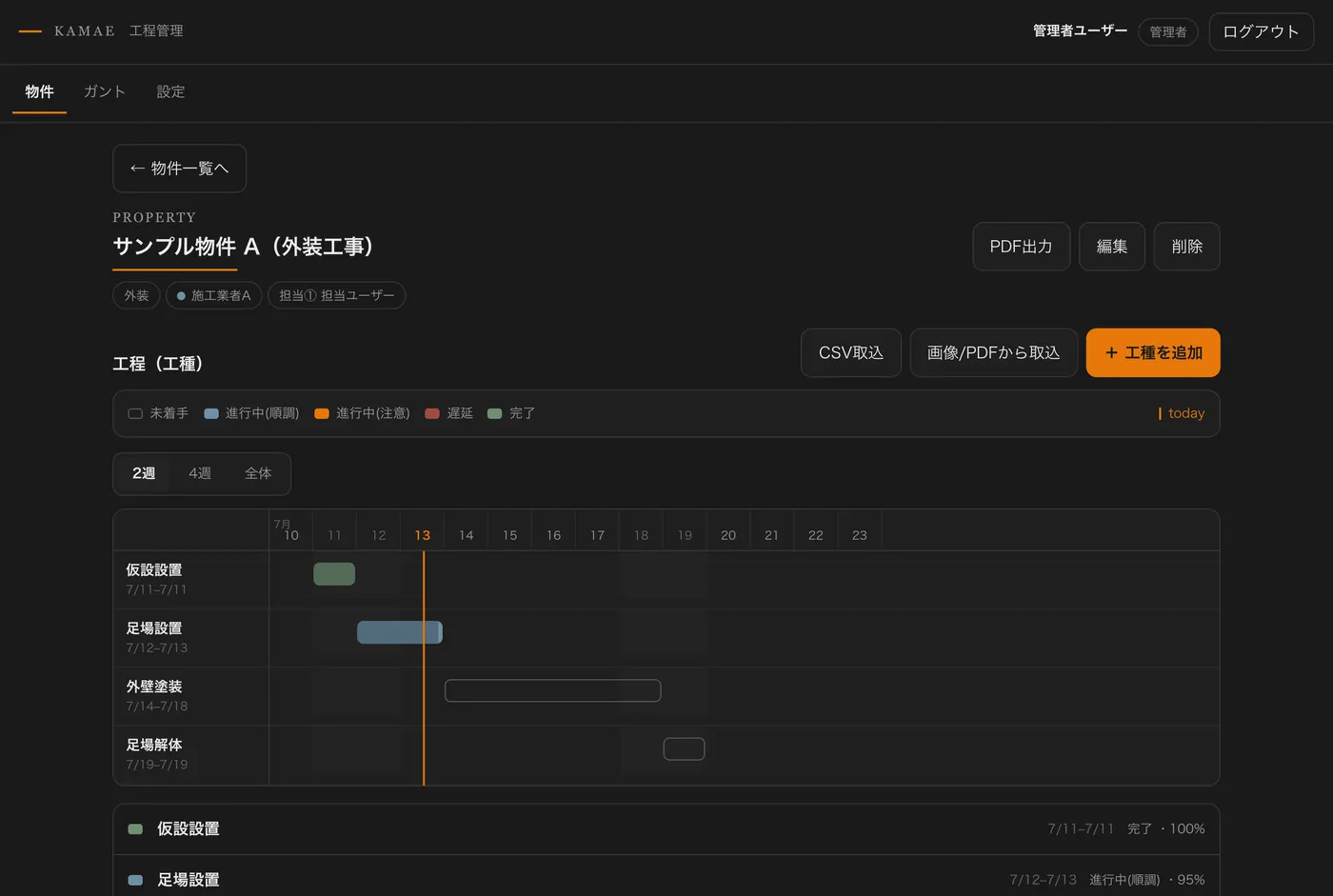
Task: Click the 完了・100% status text
Action: (1166, 829)
